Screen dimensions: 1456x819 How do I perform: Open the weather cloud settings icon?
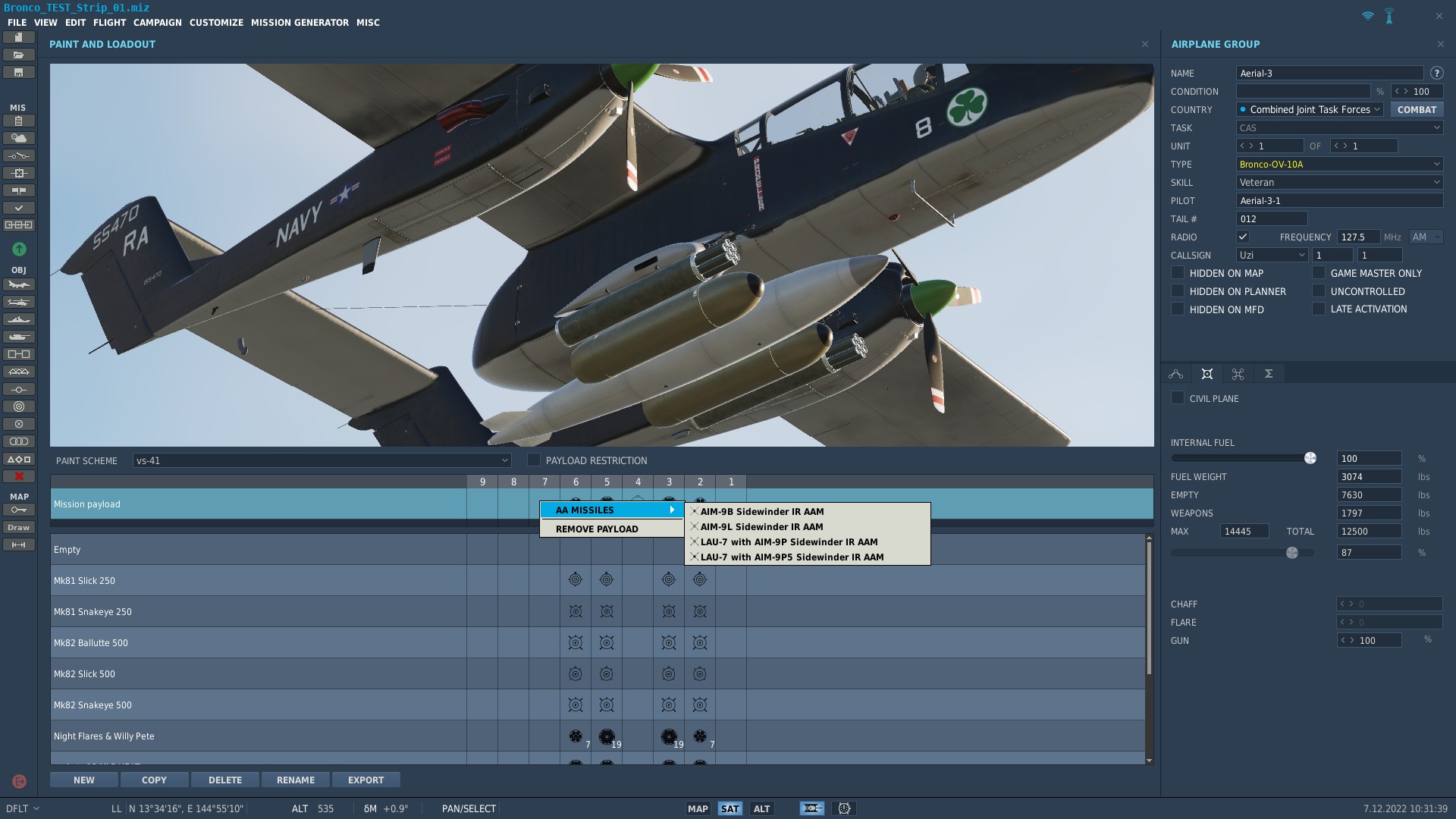pyautogui.click(x=19, y=138)
